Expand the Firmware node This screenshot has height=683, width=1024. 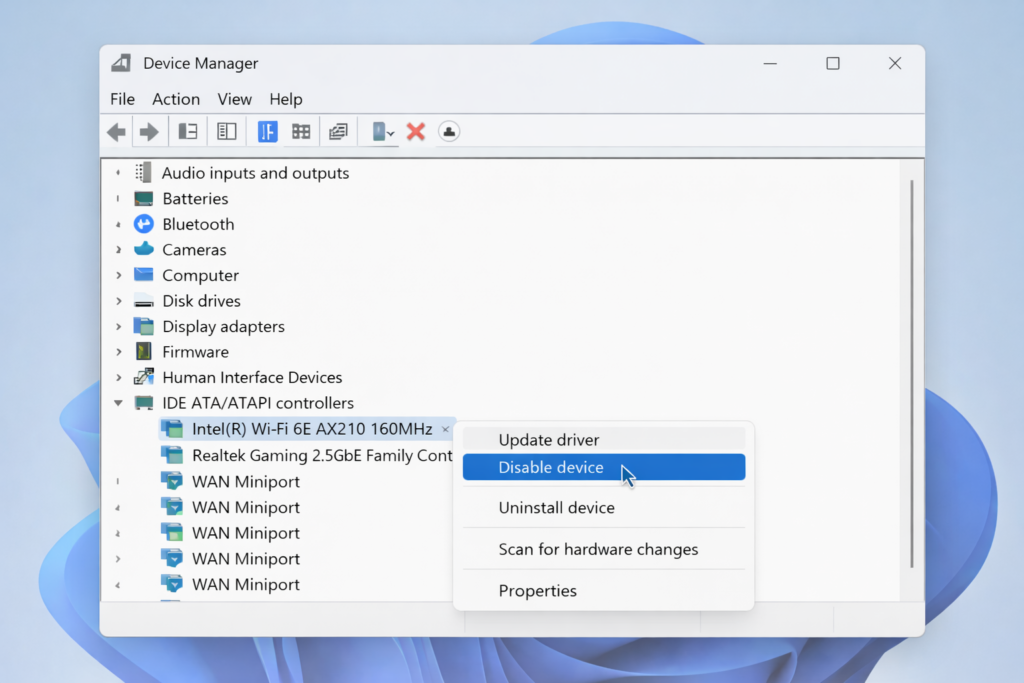118,352
